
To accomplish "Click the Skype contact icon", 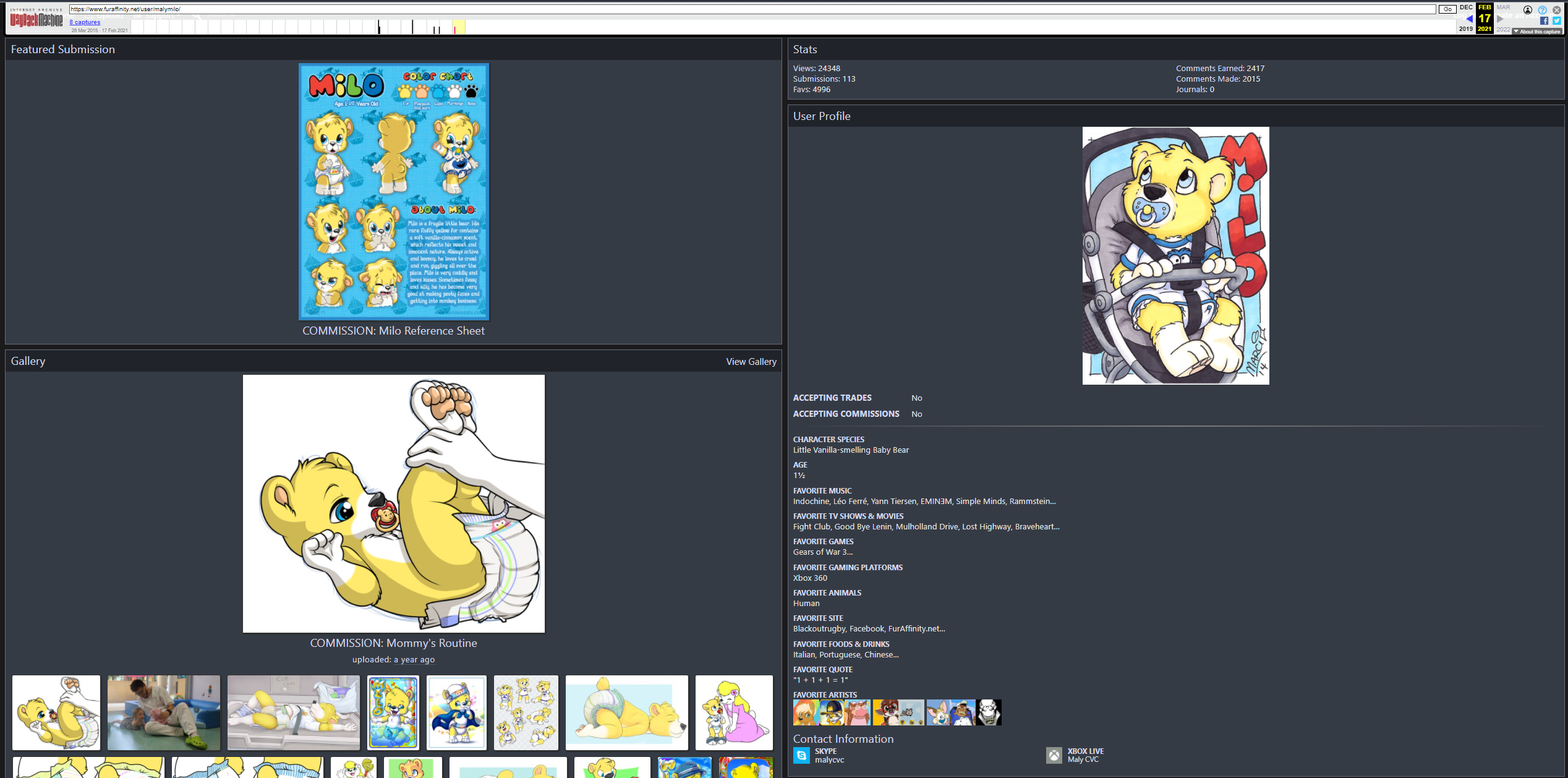I will point(801,755).
